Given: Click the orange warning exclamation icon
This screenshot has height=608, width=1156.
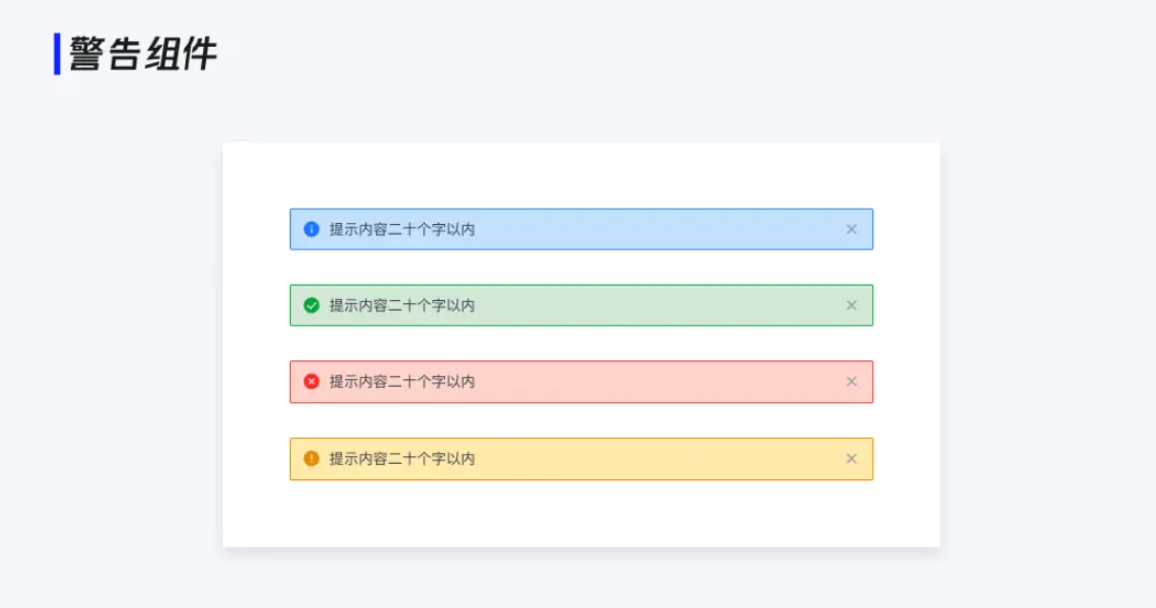Looking at the screenshot, I should (x=311, y=458).
